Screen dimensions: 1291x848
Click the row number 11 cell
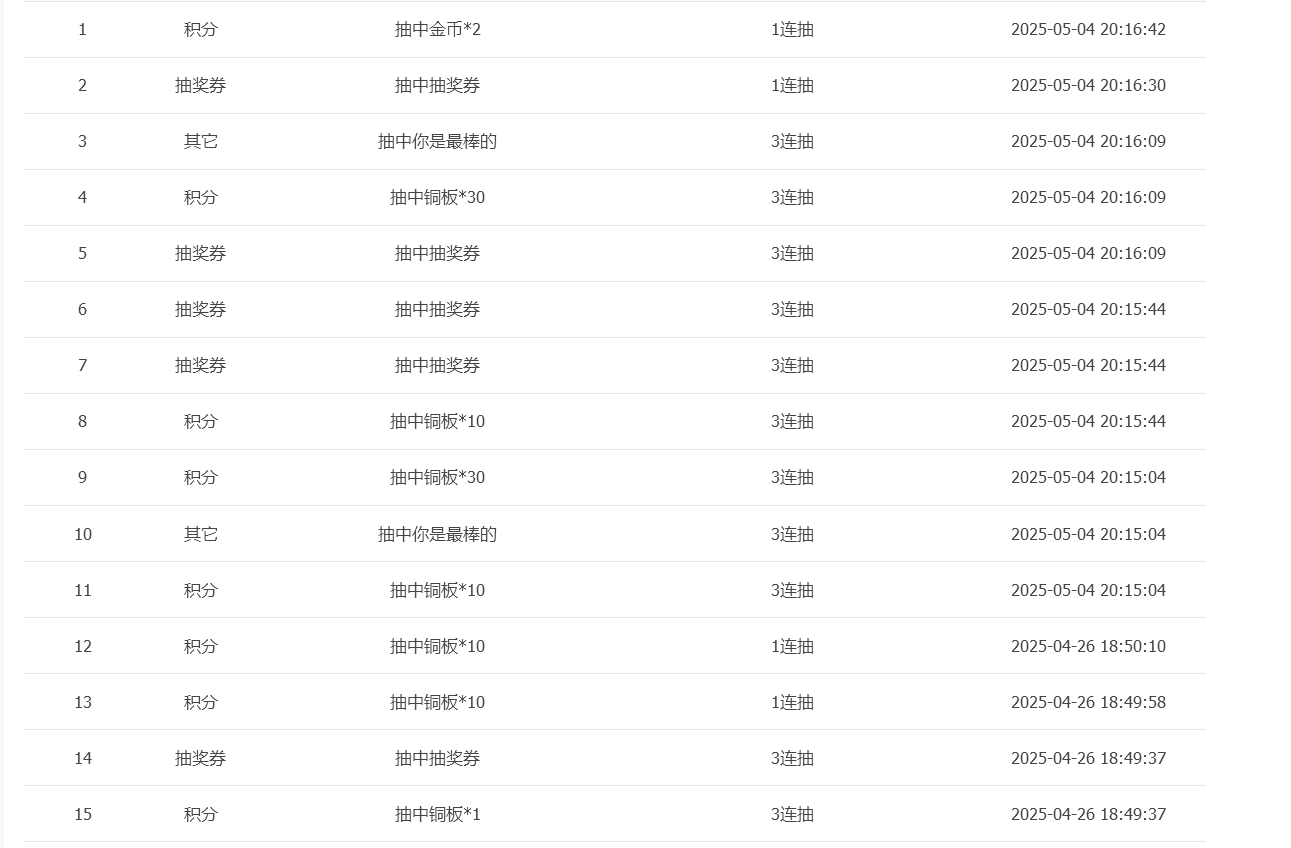[x=82, y=591]
